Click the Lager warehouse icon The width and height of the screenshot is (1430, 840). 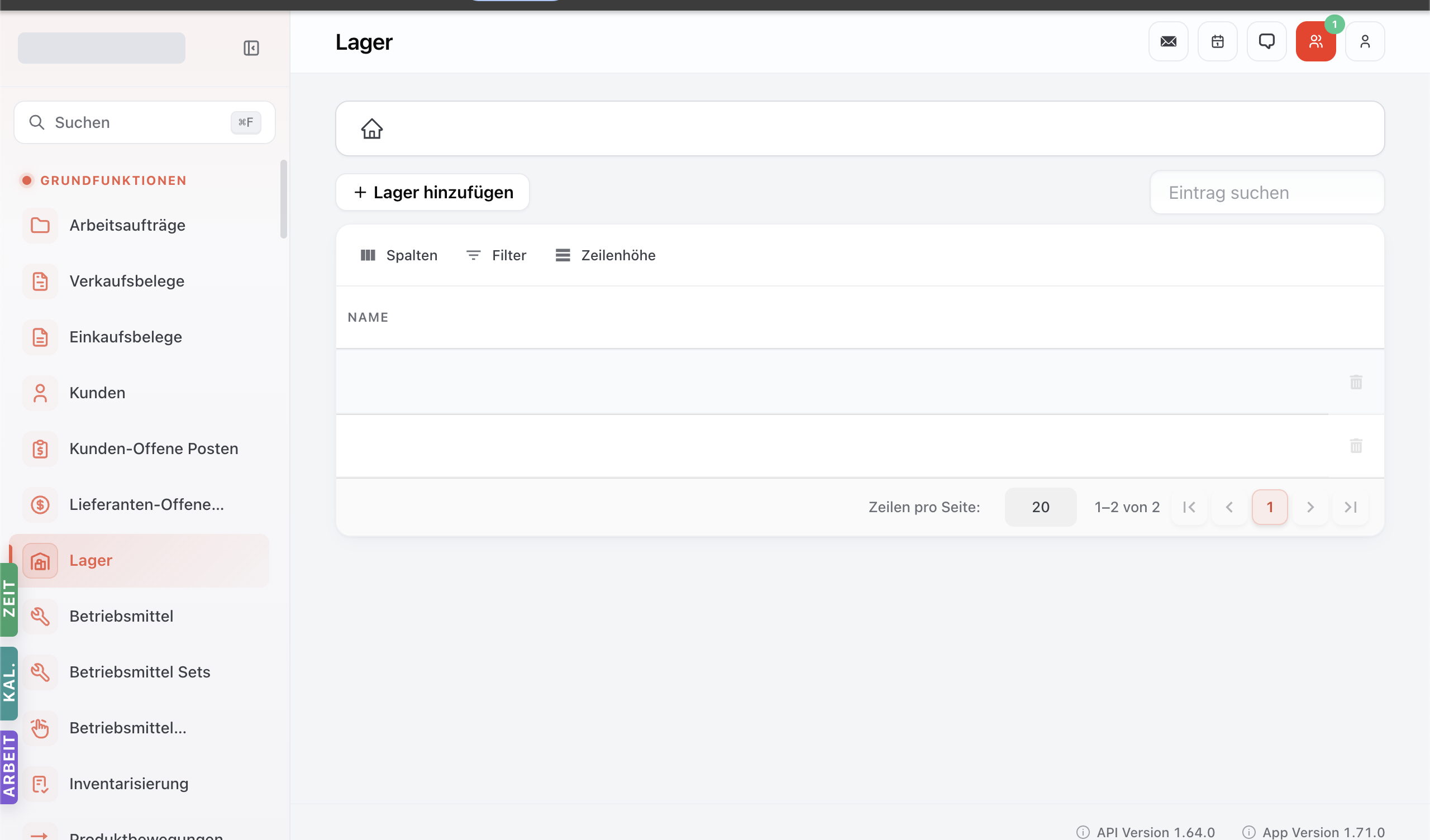[x=40, y=561]
